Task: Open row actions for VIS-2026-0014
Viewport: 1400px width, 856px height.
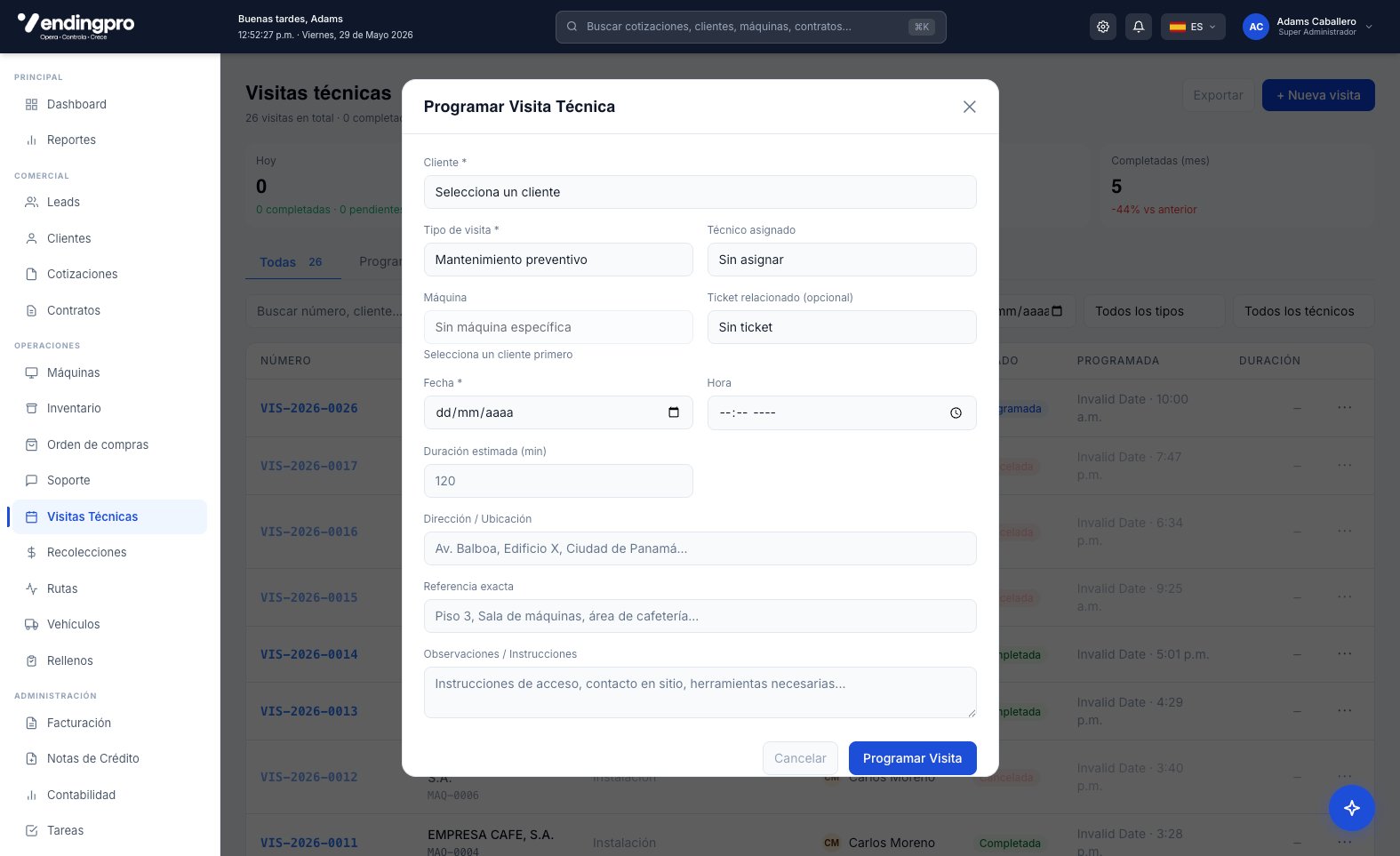Action: coord(1344,653)
